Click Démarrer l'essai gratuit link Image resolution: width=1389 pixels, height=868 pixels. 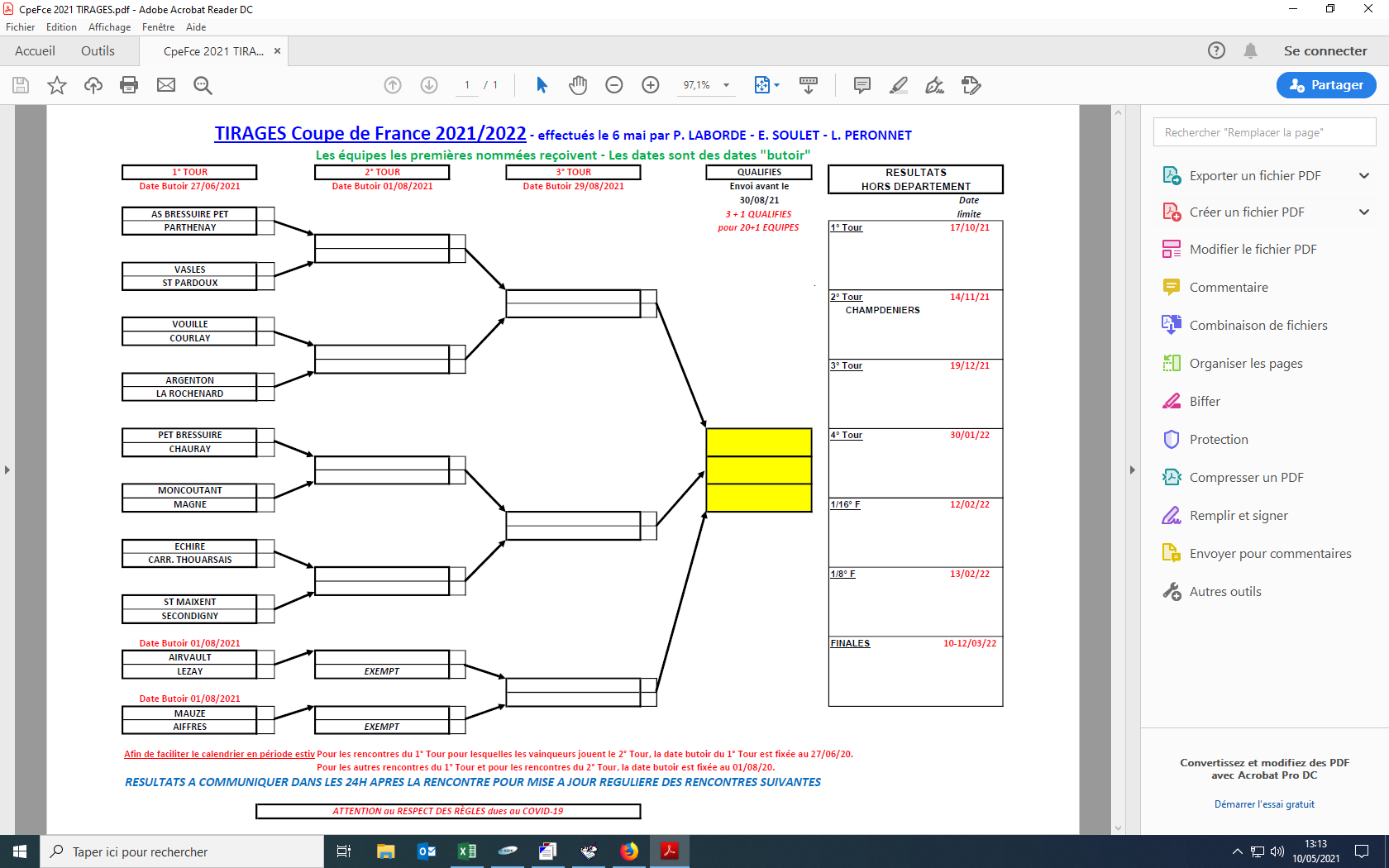coord(1264,804)
